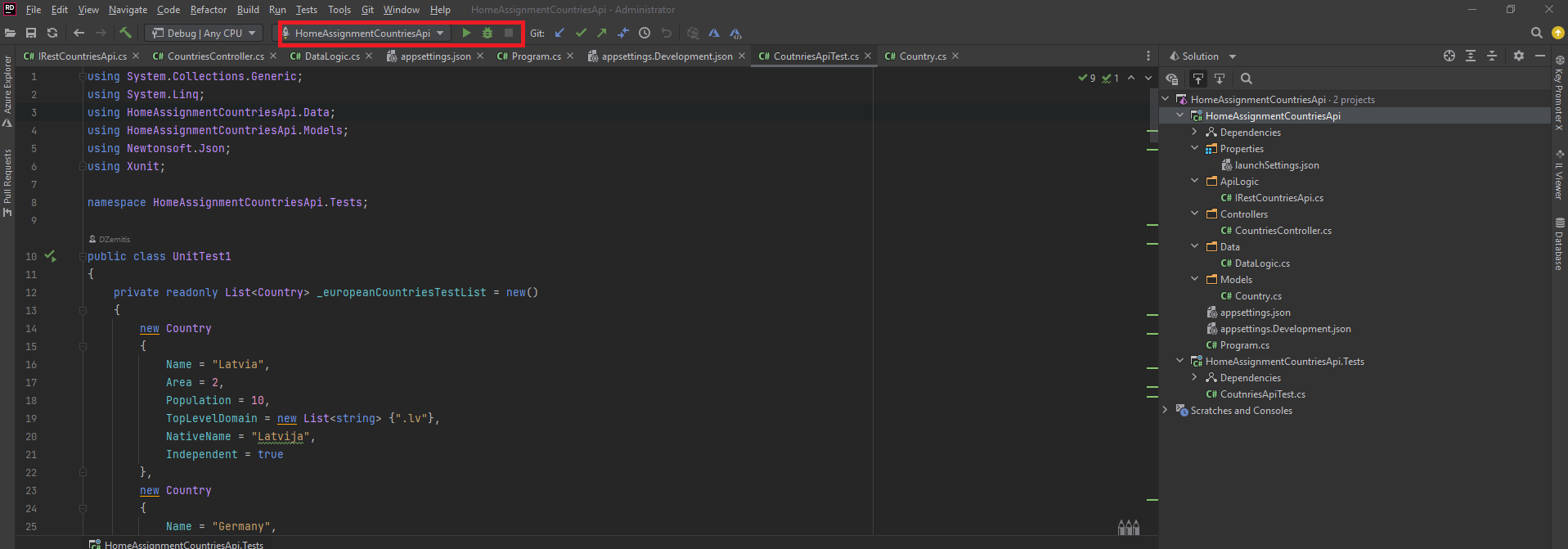Commit changes via the green checkmark
This screenshot has height=549, width=1568.
coord(581,33)
